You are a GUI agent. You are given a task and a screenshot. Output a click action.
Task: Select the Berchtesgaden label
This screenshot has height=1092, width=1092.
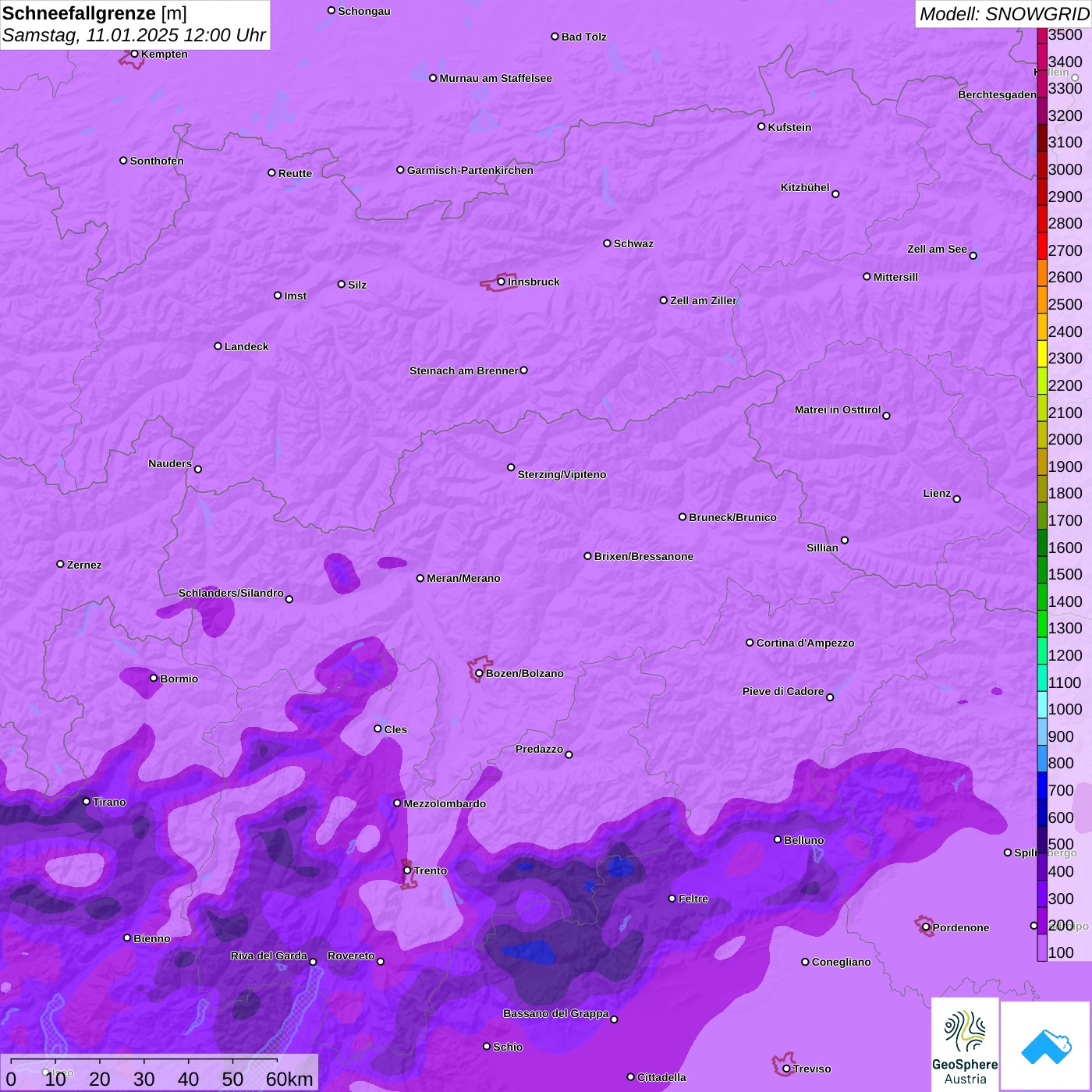tap(997, 94)
